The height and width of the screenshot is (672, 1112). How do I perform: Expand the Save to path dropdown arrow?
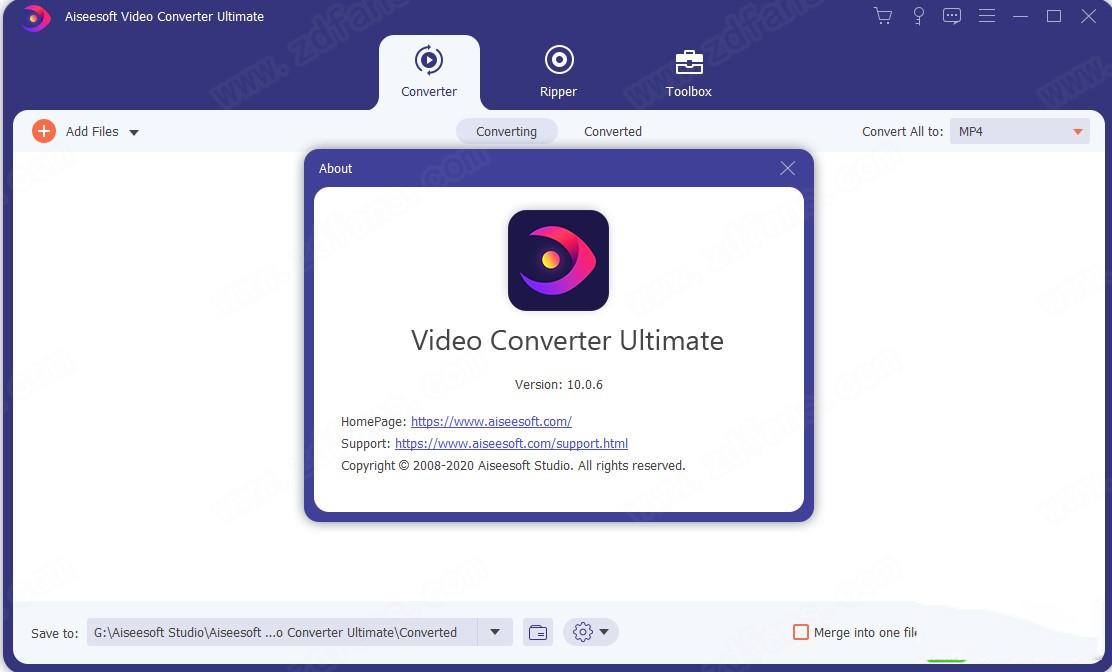tap(494, 632)
